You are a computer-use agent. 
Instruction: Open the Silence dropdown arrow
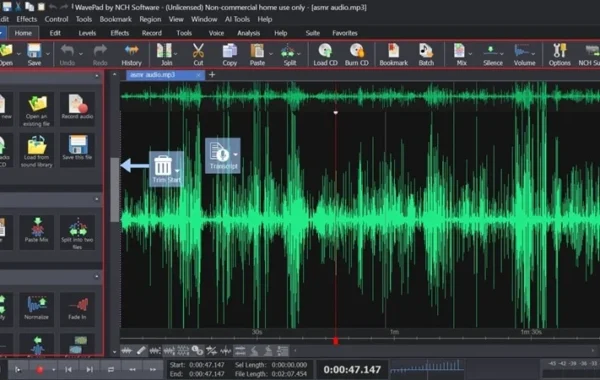tap(502, 54)
